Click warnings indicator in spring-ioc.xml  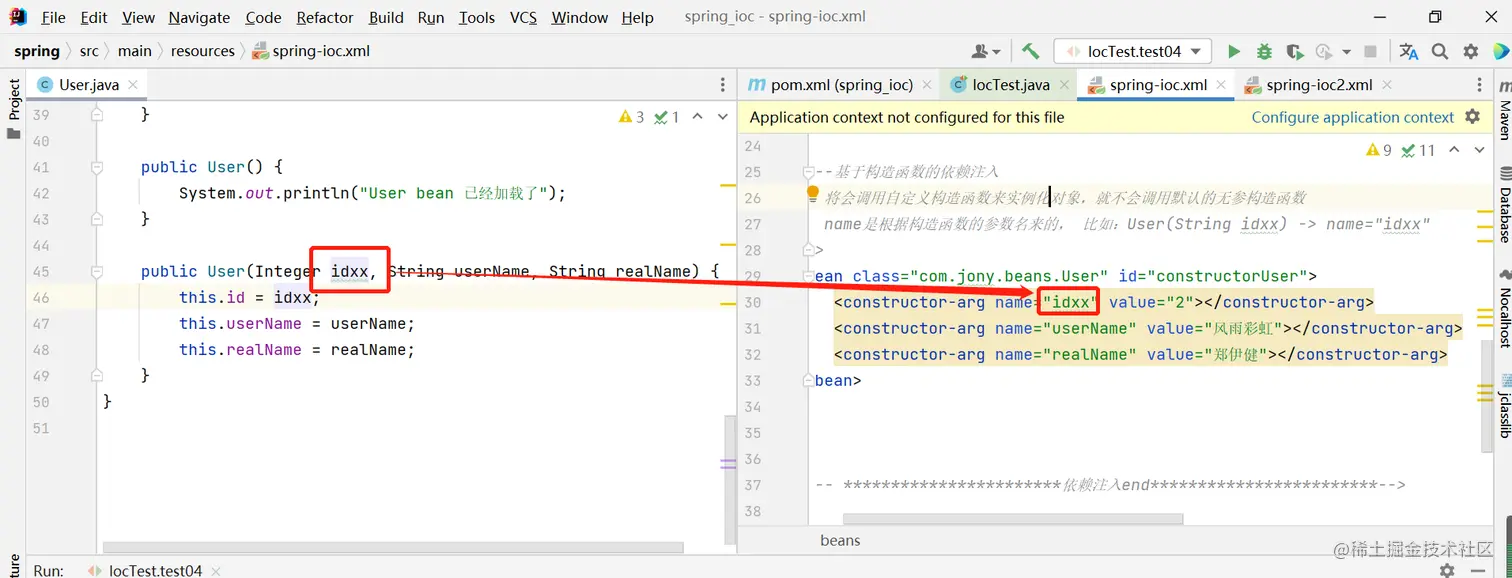pos(1379,150)
